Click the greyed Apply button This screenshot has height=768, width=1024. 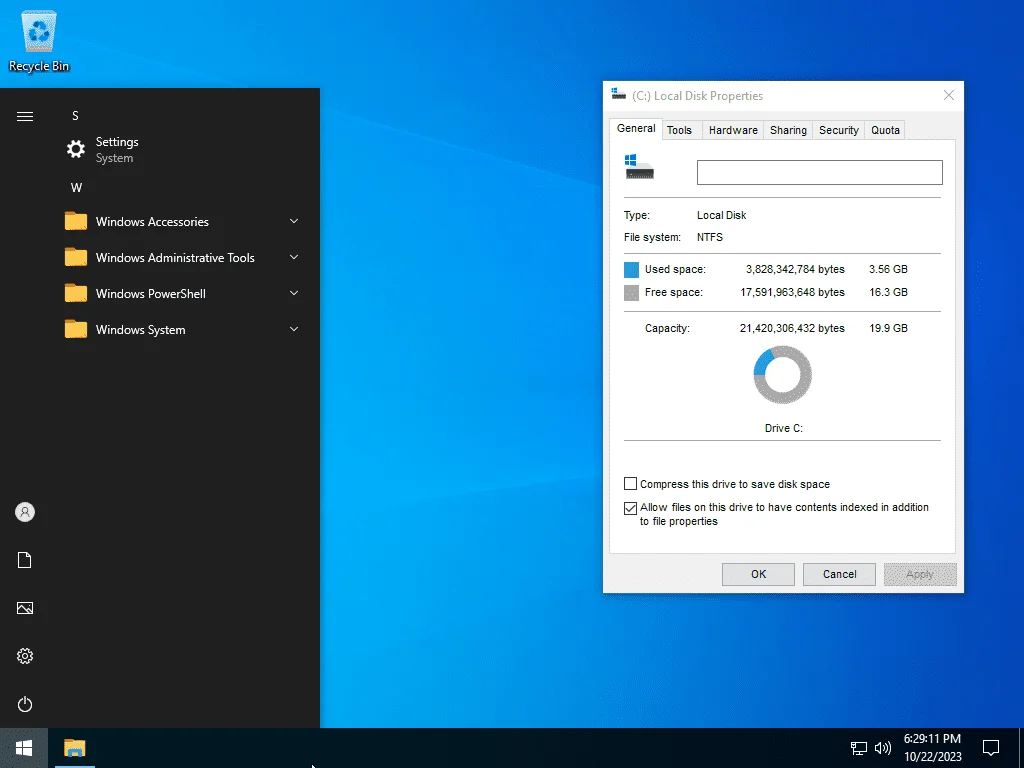pos(920,574)
